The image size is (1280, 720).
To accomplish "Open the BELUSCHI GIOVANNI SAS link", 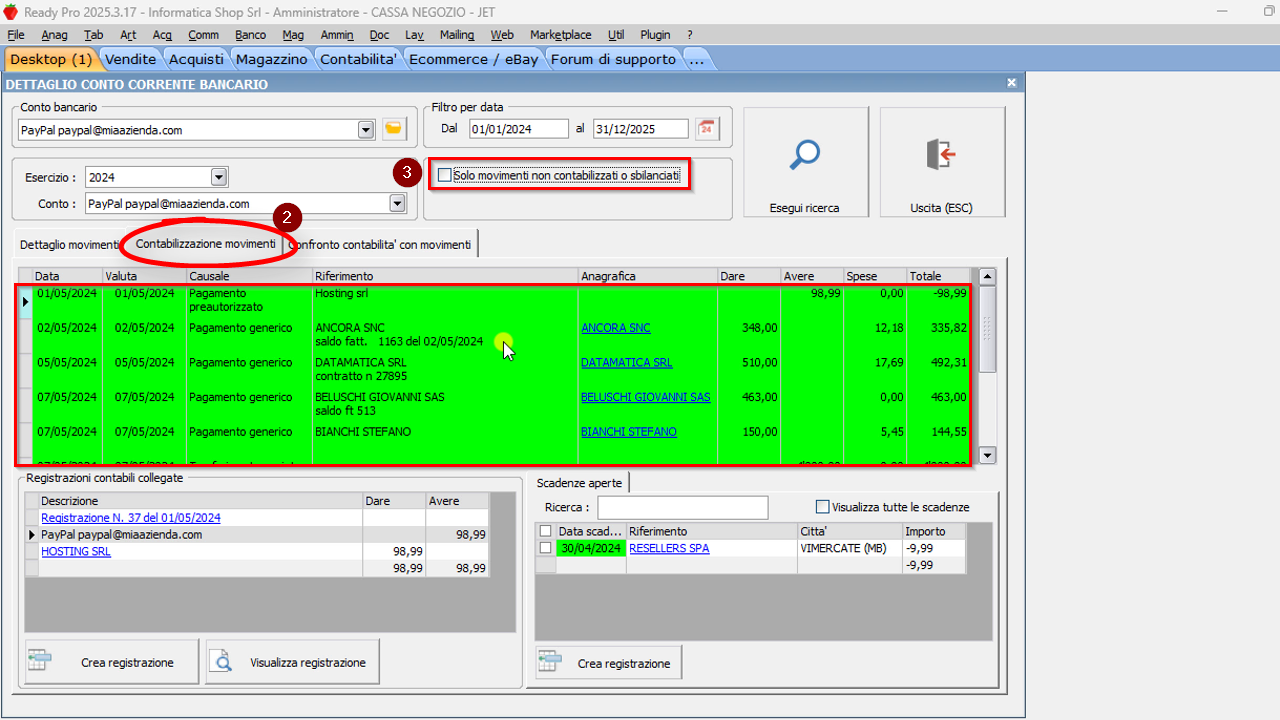I will point(645,397).
